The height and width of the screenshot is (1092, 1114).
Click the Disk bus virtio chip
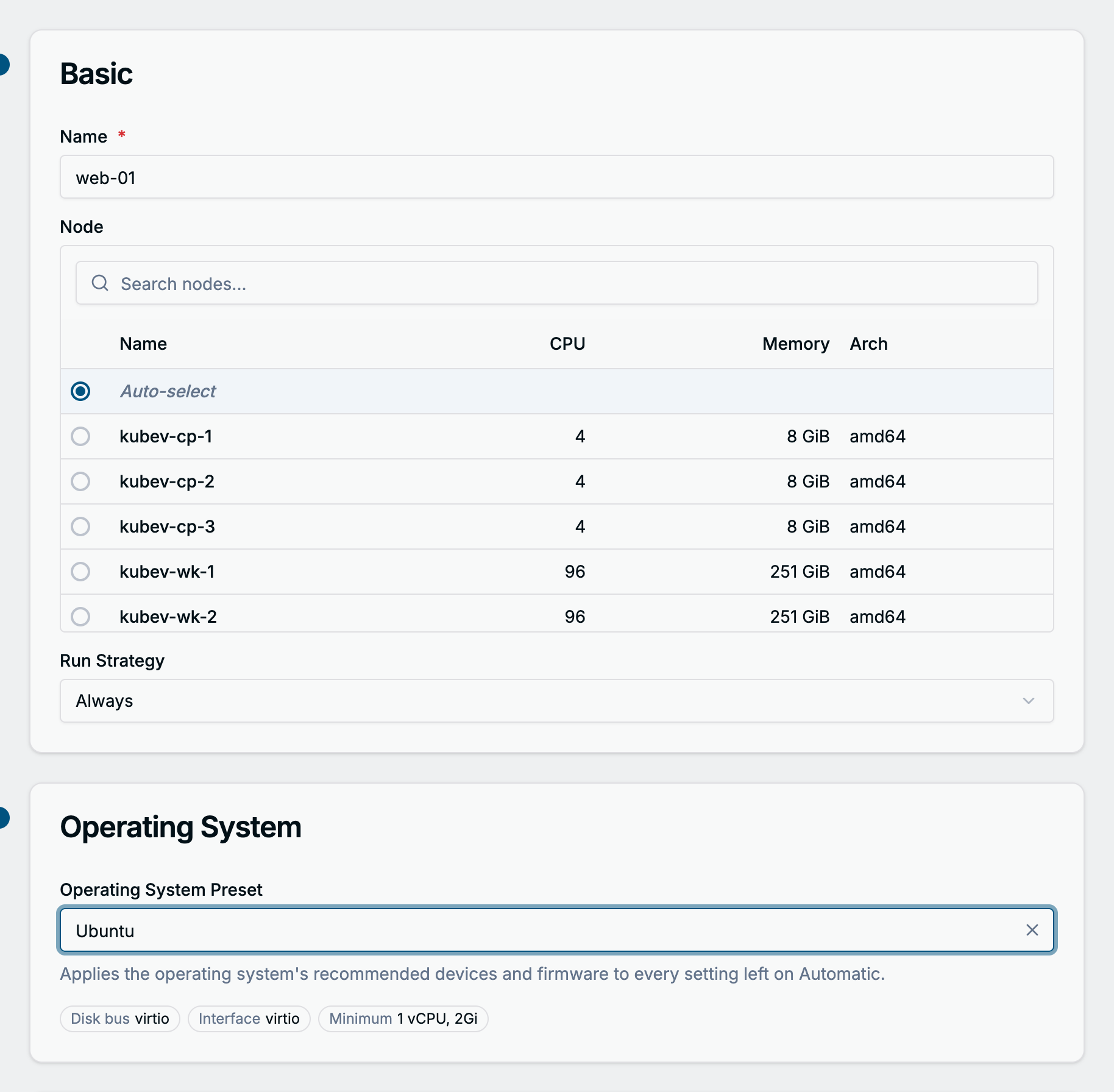(120, 1019)
